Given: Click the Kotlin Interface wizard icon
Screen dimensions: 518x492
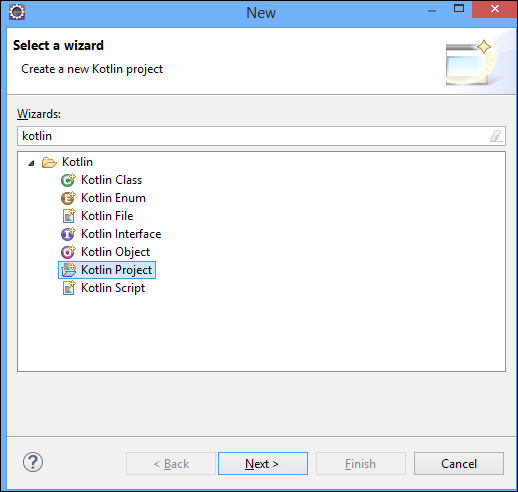Looking at the screenshot, I should [68, 234].
